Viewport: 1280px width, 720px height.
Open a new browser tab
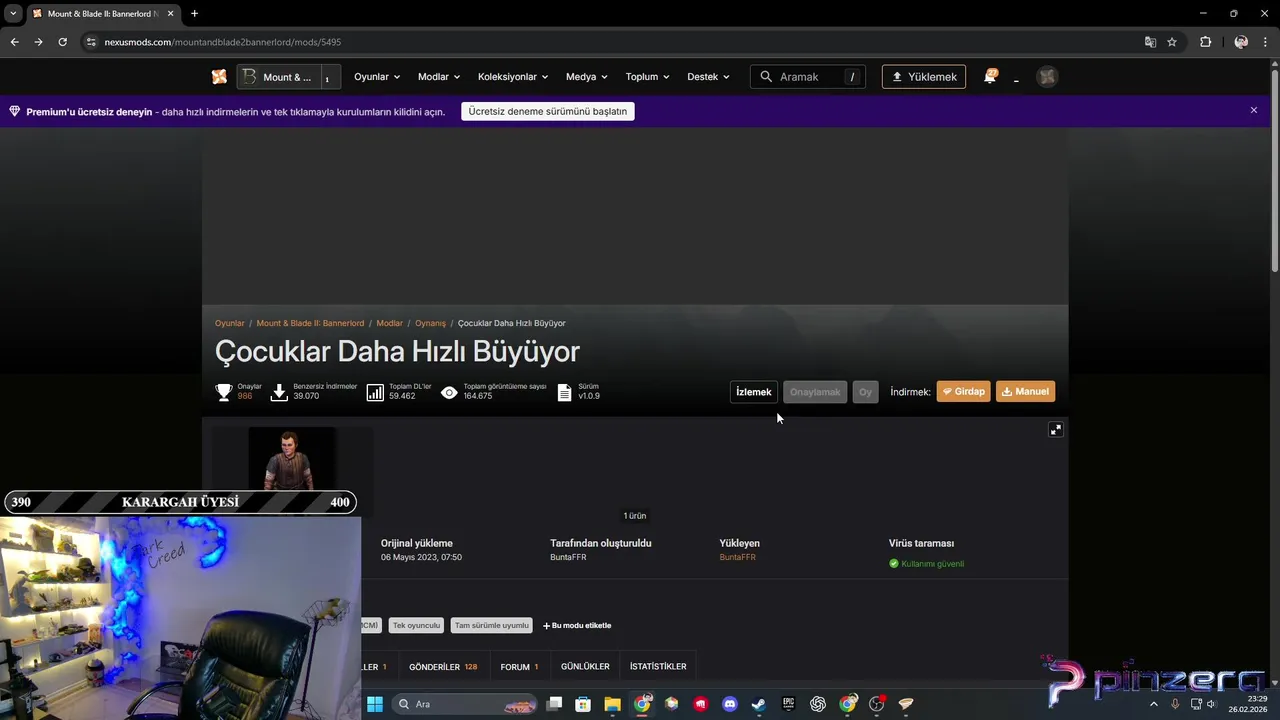pyautogui.click(x=194, y=14)
